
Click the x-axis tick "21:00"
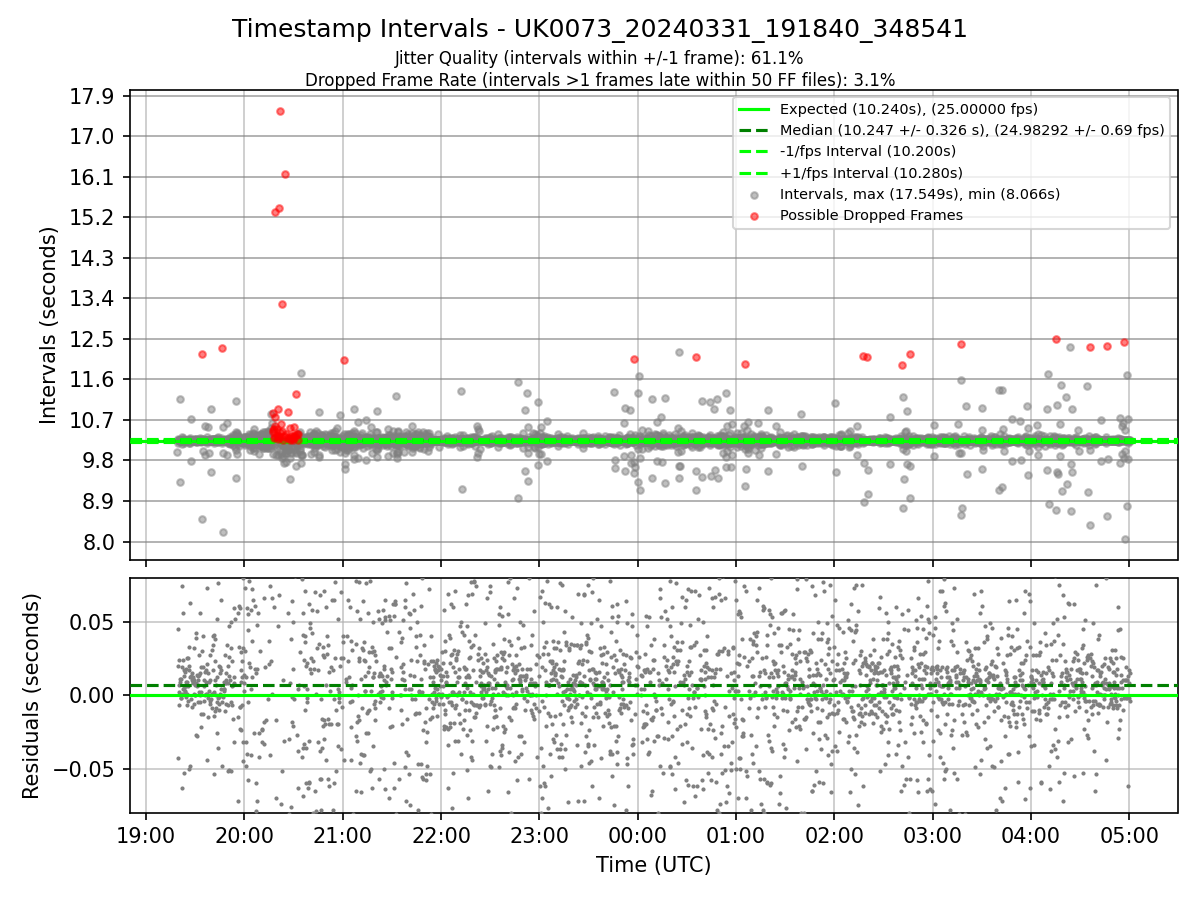pos(343,834)
